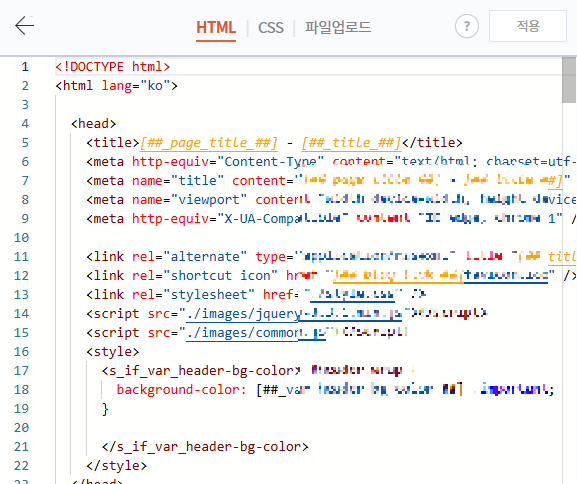Viewport: 577px width, 484px height.
Task: Go back using the left arrow icon
Action: click(24, 25)
